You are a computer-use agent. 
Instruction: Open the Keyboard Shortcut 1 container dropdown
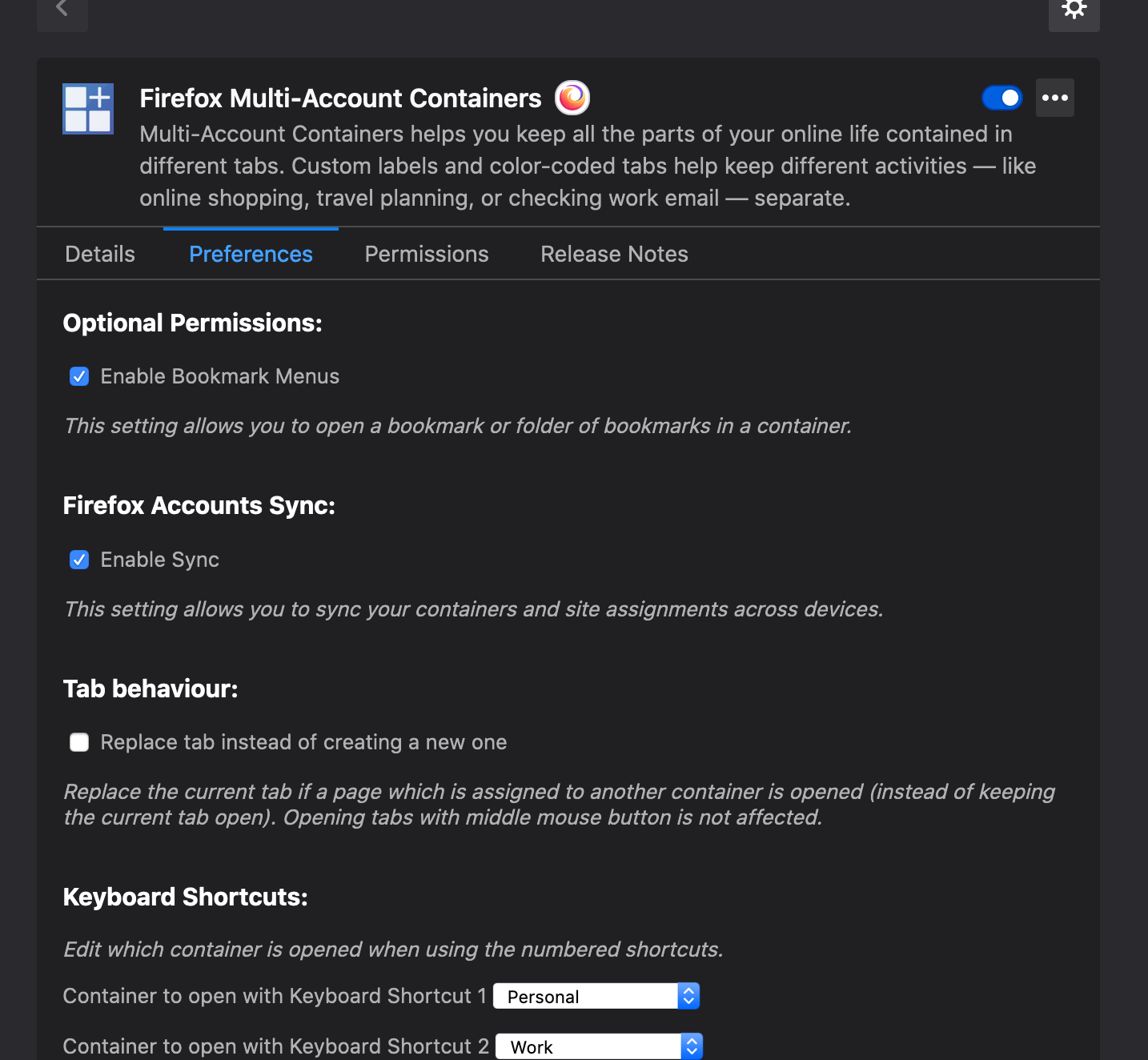(x=596, y=996)
